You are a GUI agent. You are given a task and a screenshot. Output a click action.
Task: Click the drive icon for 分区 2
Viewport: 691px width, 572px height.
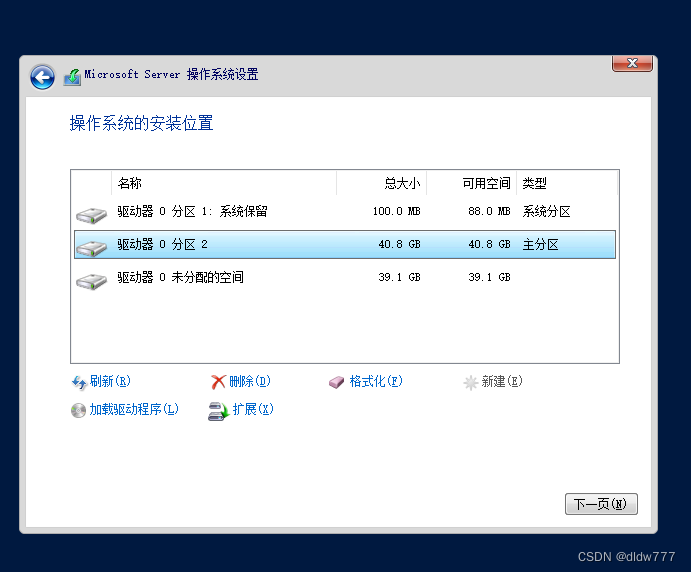pos(91,248)
